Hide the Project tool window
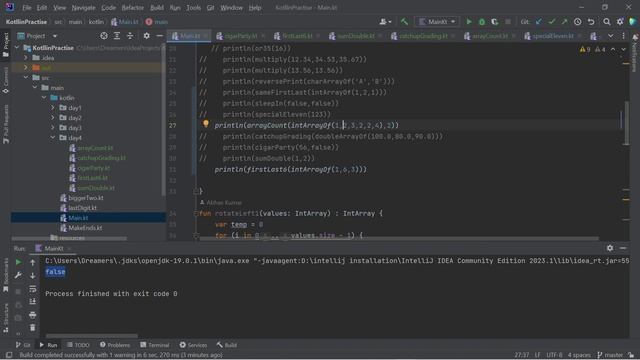Viewport: 640px width, 360px height. tap(160, 36)
